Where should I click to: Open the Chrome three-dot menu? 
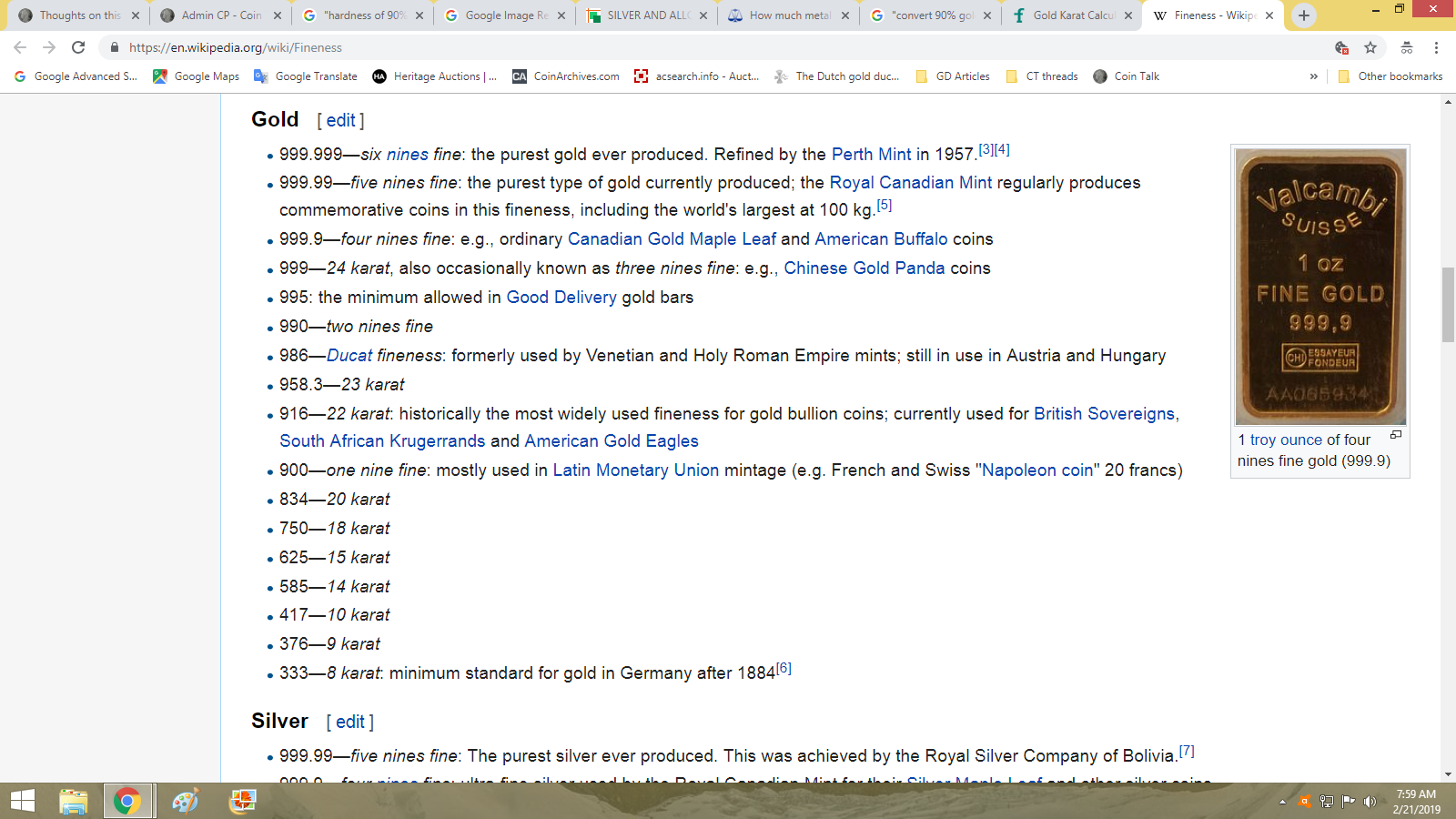pos(1436,47)
